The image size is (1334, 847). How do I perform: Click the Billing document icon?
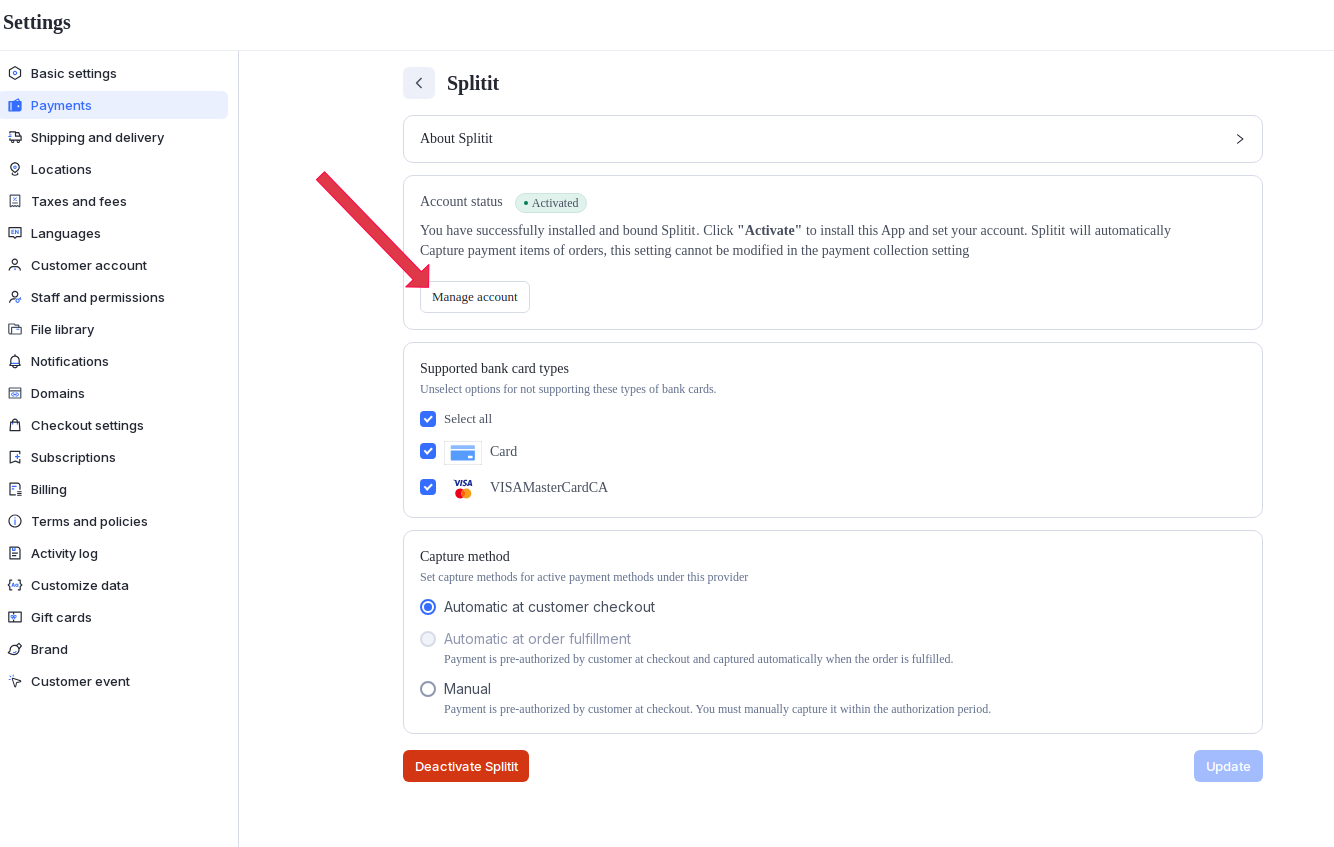[15, 489]
